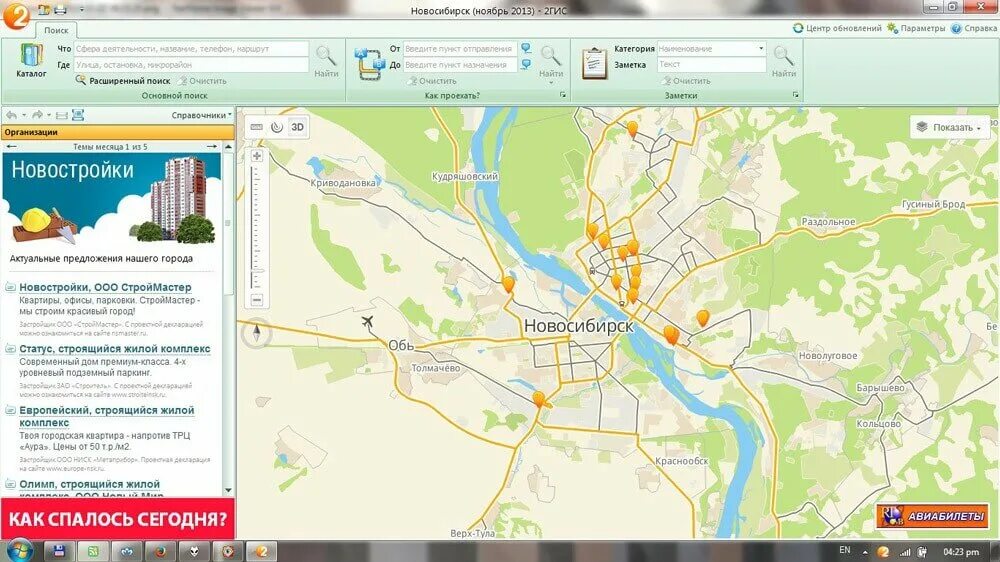The image size is (1000, 562).
Task: Open the forward arrow history dropdown
Action: click(x=48, y=115)
